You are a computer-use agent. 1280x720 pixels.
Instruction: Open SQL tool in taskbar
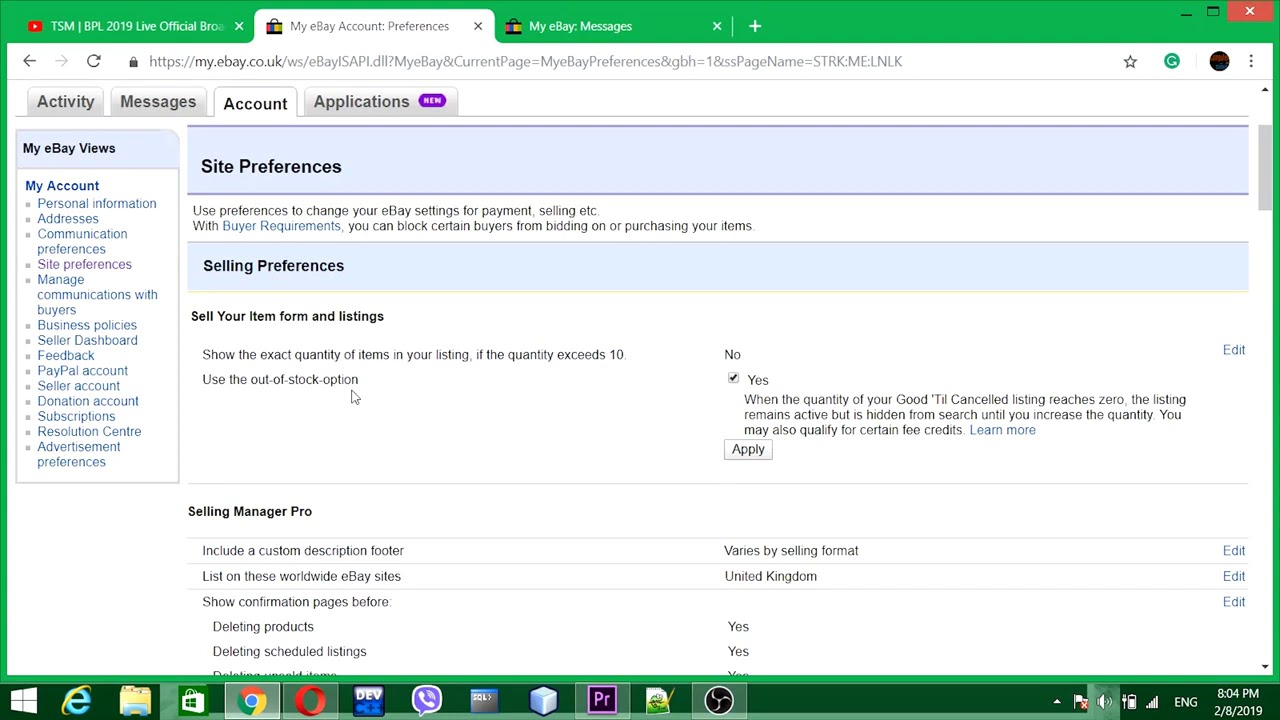pos(484,700)
